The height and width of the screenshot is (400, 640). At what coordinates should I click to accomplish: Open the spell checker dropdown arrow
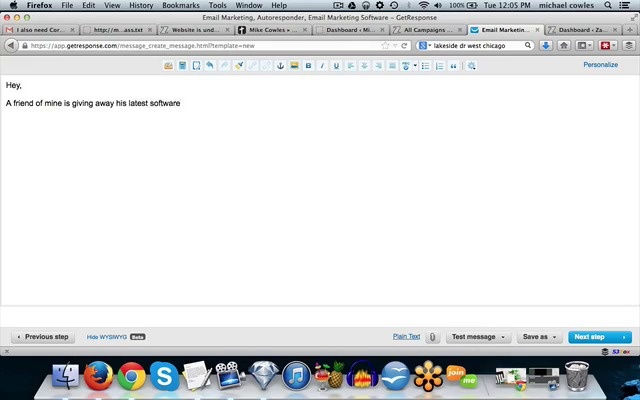[415, 66]
